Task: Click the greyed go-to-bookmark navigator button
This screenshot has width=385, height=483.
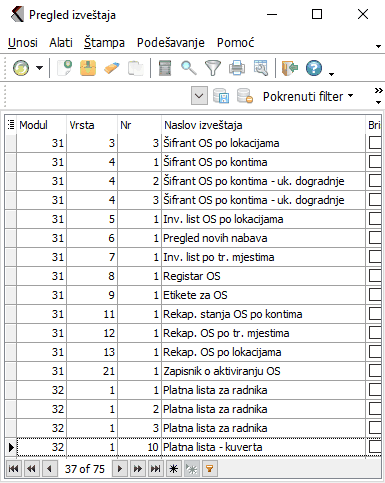Action: (x=192, y=469)
